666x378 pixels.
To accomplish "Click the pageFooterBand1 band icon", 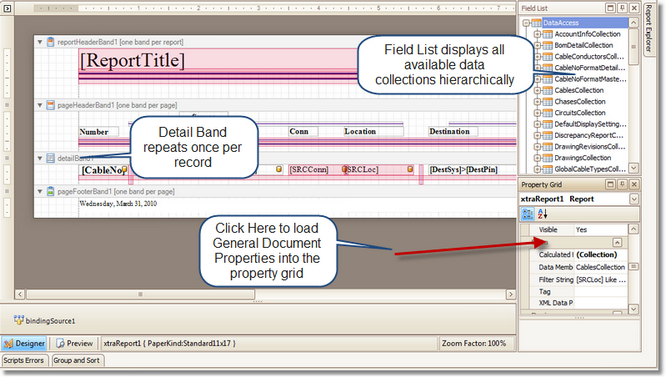I will (x=51, y=192).
